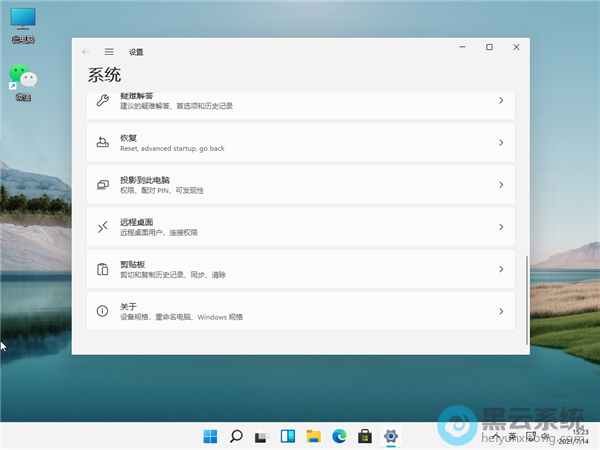
Task: Open the 投影到此电脑 settings entry
Action: point(300,185)
